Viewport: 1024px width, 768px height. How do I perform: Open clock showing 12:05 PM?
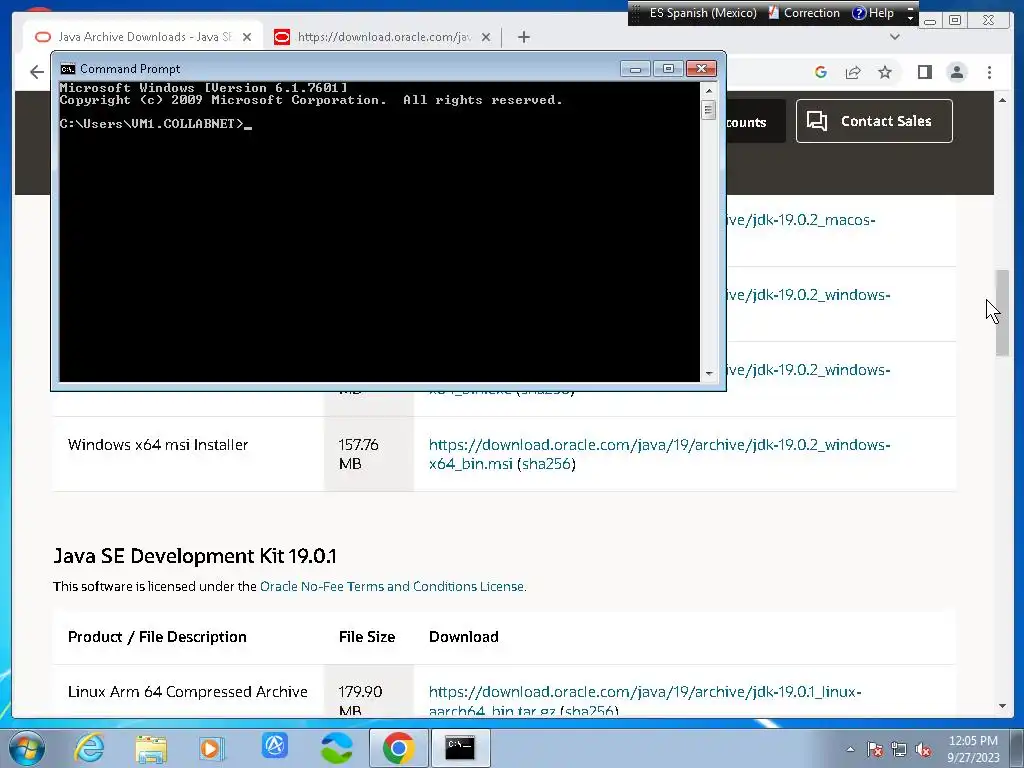click(x=973, y=749)
